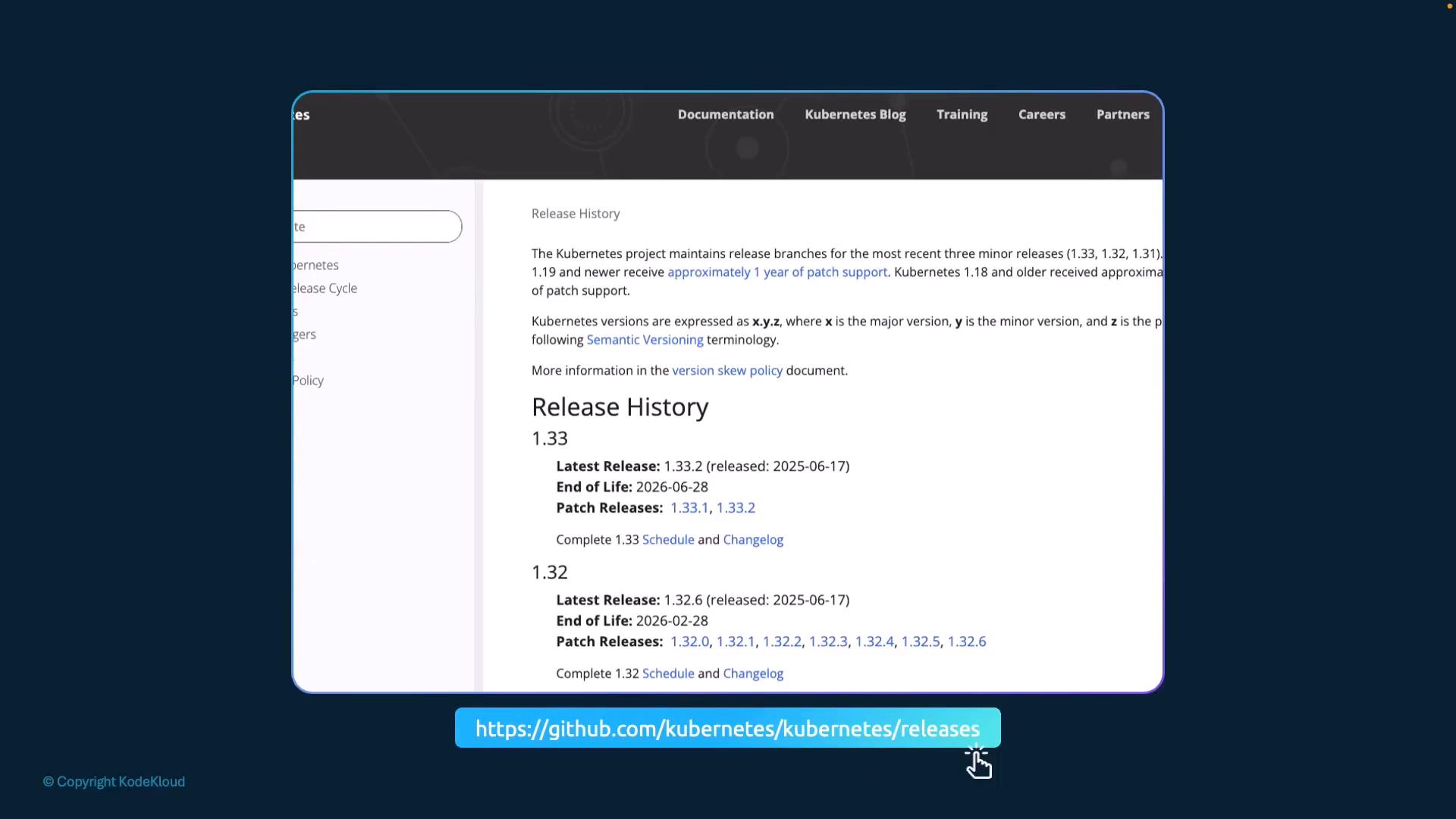Open patch release 1.32.4 link
The height and width of the screenshot is (819, 1456).
[x=874, y=642]
